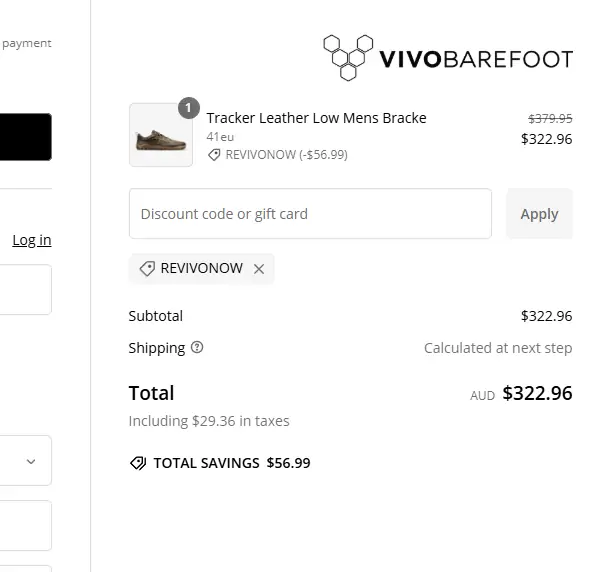This screenshot has height=572, width=611.
Task: Click the quantity badge on the shoe image
Action: click(x=188, y=108)
